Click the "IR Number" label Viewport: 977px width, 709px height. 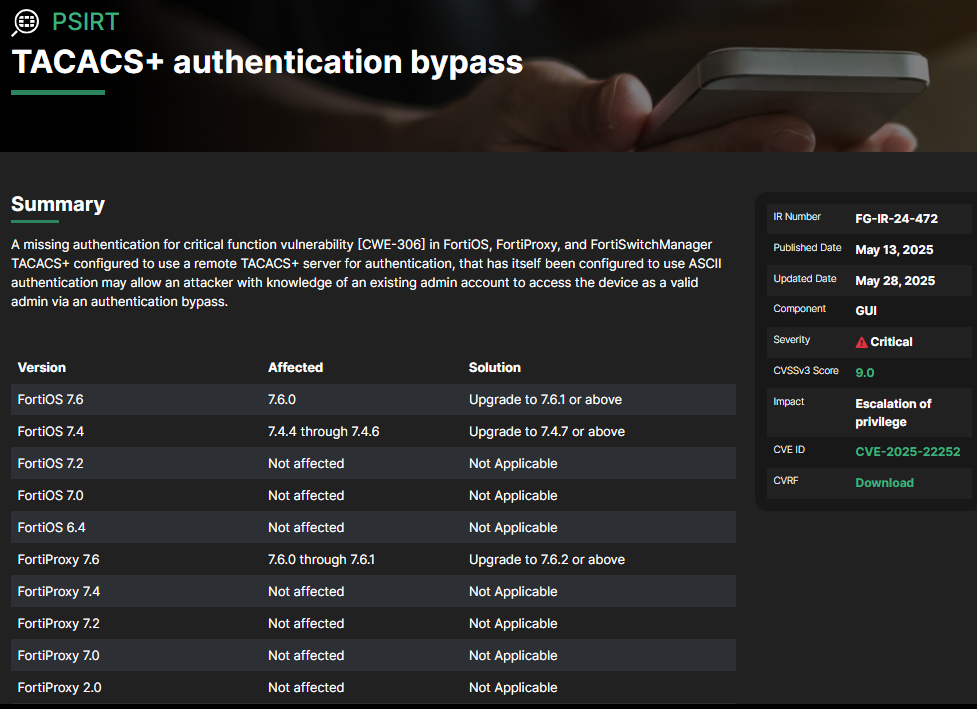797,217
